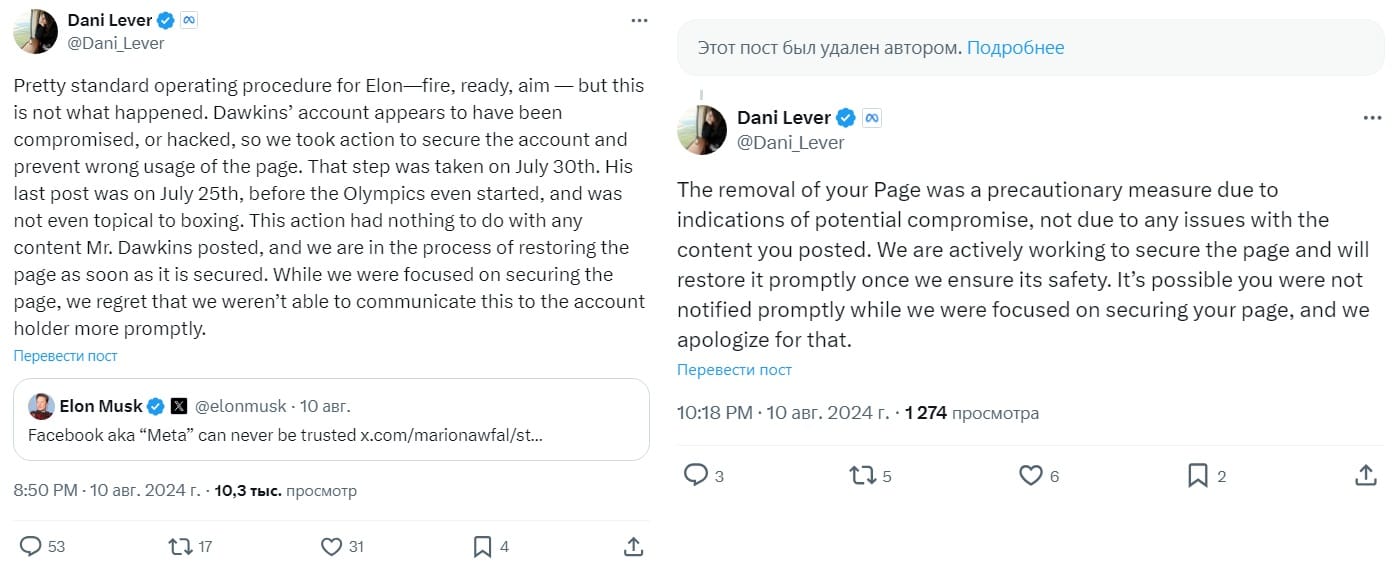The width and height of the screenshot is (1400, 562).
Task: Translate the right post via Перевести пост
Action: (x=734, y=369)
